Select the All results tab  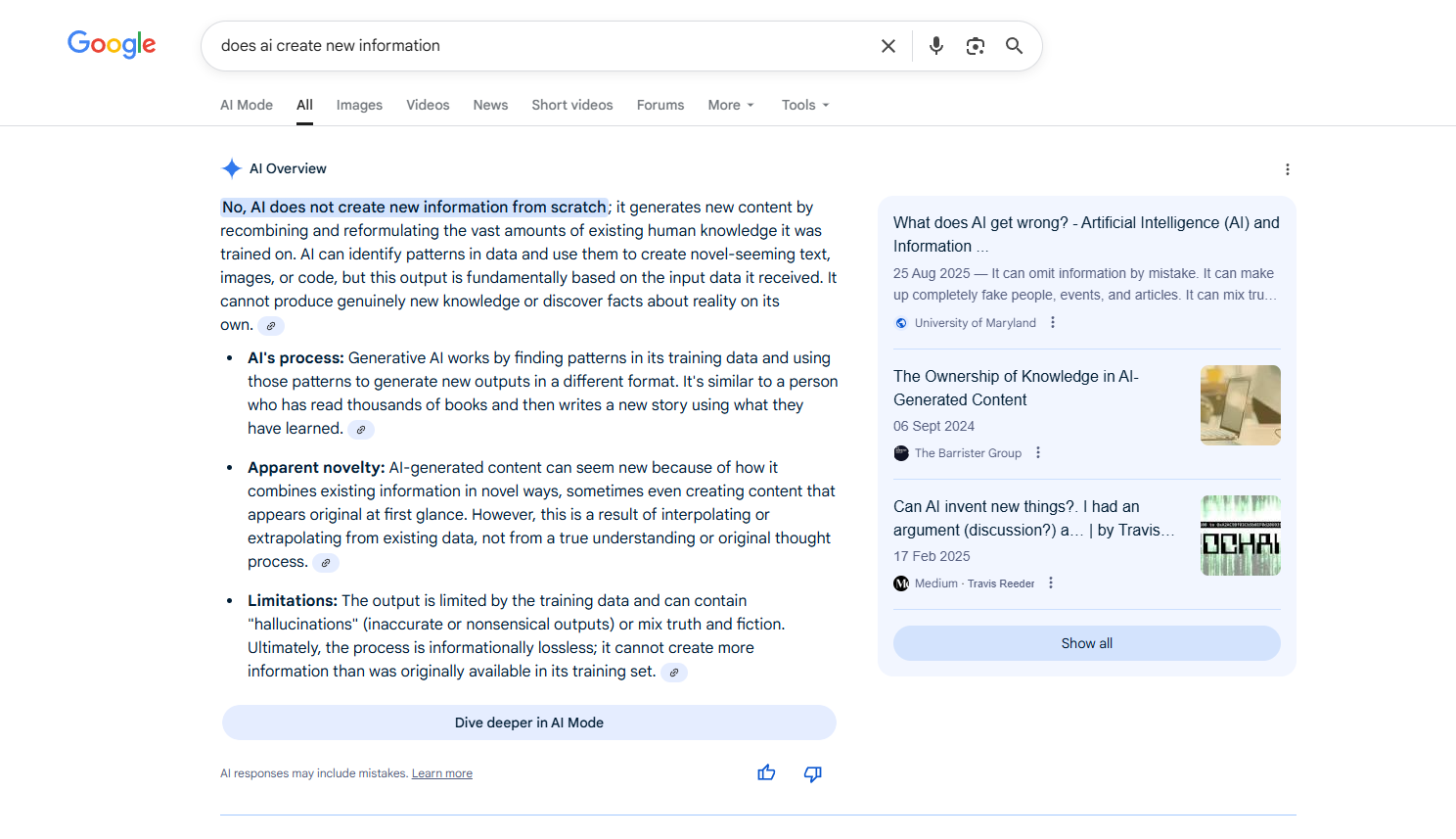(x=304, y=105)
